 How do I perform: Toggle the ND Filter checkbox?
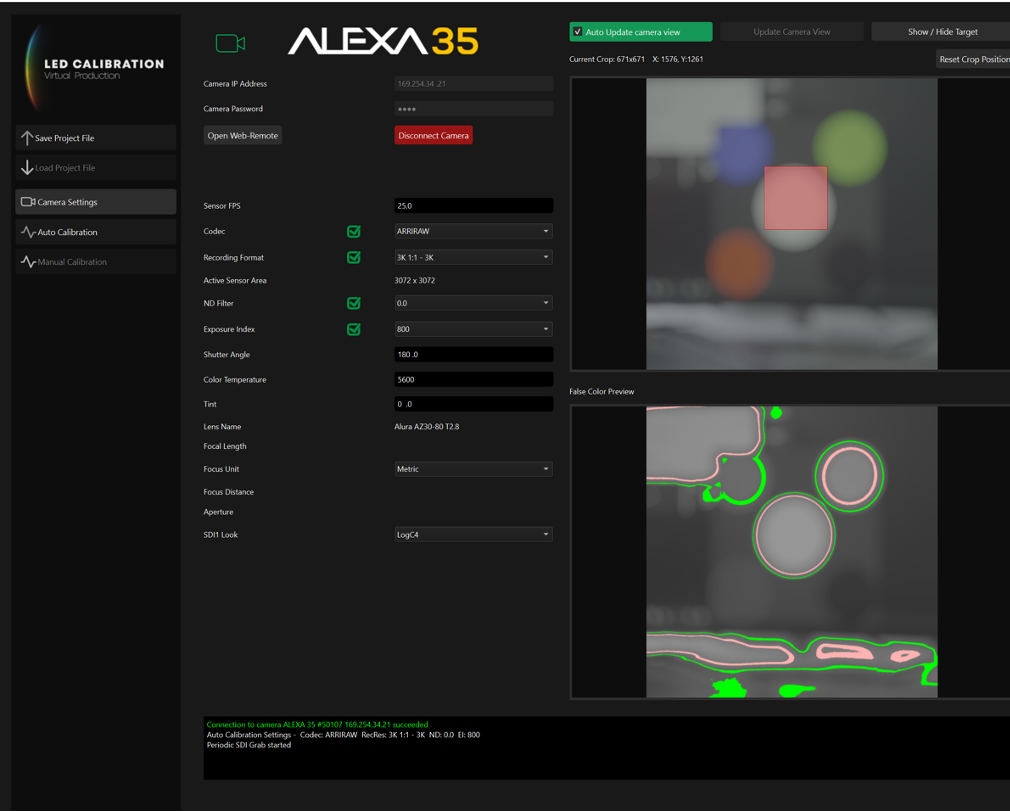pyautogui.click(x=353, y=303)
